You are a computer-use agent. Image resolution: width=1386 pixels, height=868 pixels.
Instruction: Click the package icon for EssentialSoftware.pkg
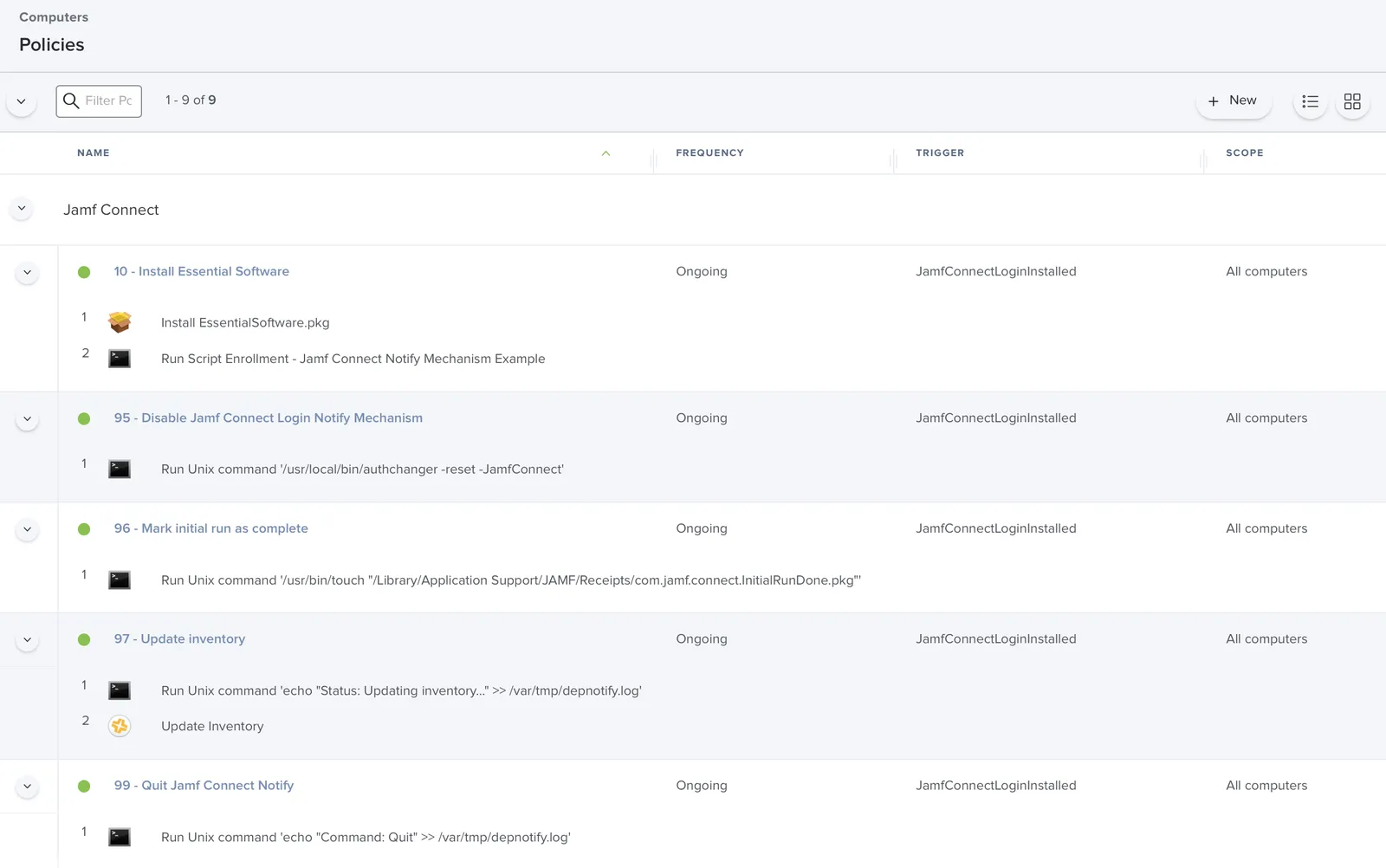pyautogui.click(x=120, y=321)
